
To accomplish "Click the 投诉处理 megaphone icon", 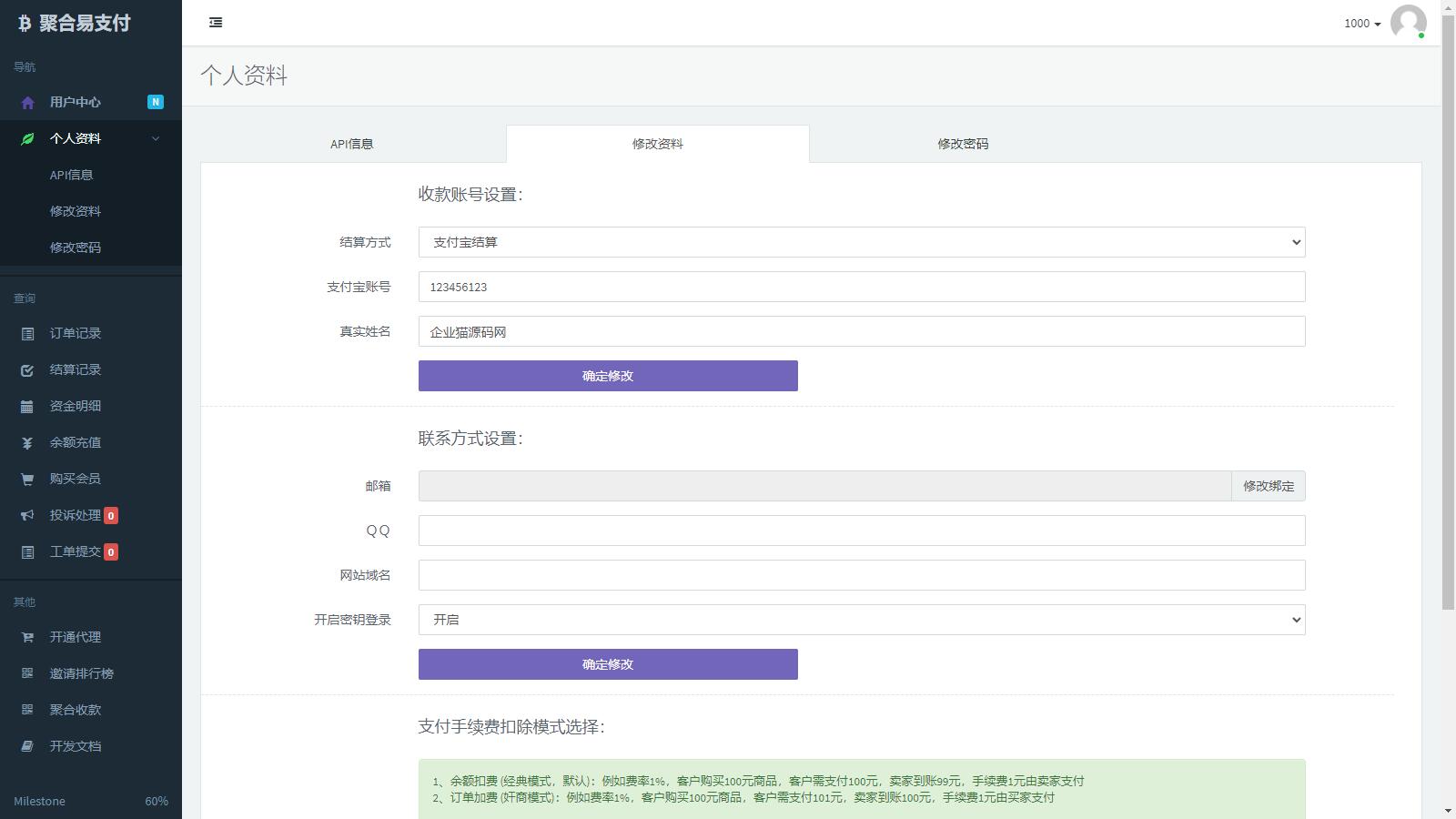I will pyautogui.click(x=27, y=516).
